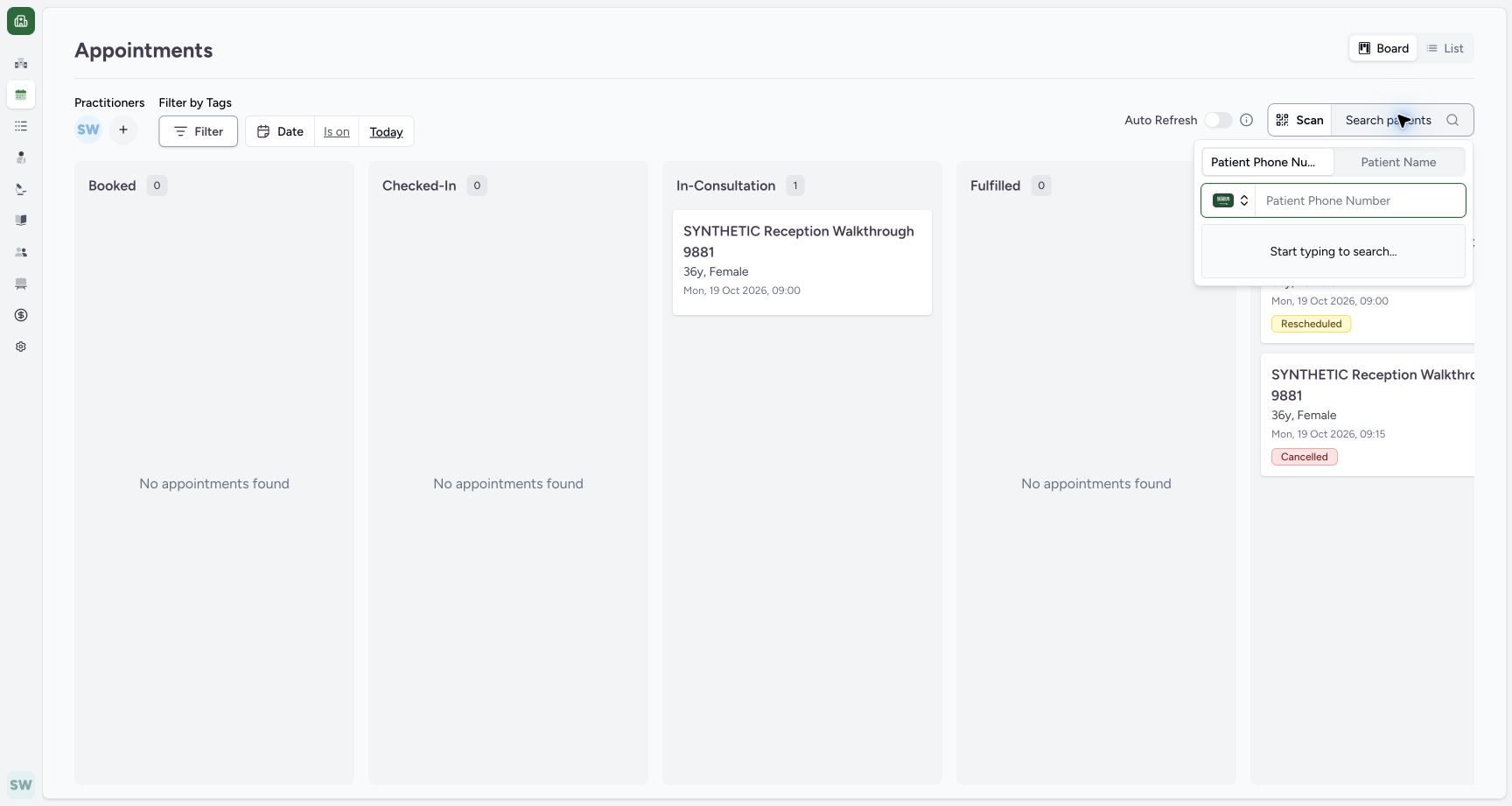
Task: Click the Booked column header
Action: tap(112, 186)
